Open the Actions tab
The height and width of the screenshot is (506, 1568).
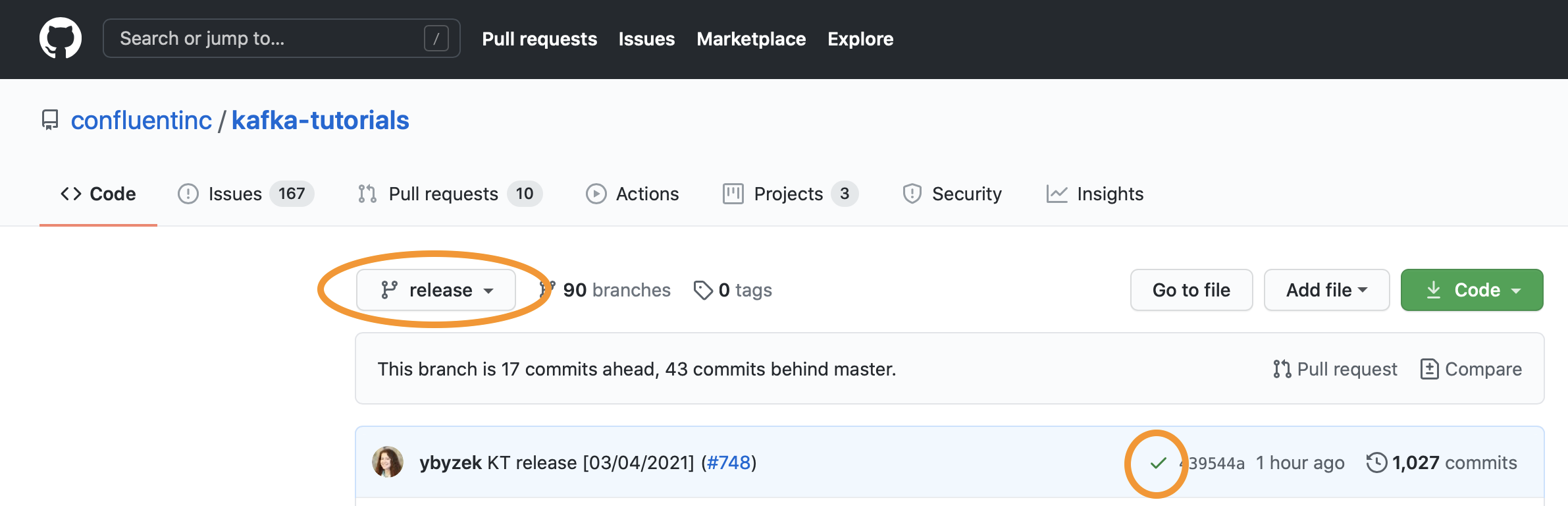632,194
